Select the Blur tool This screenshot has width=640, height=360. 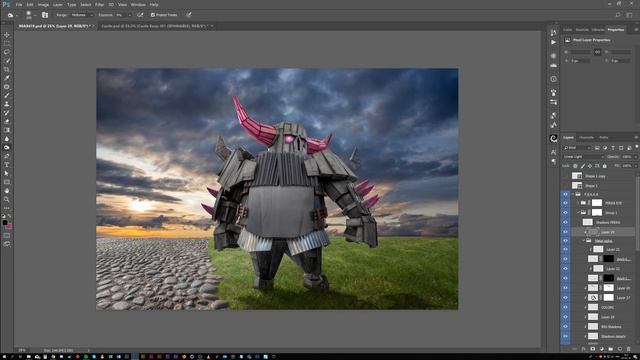7,139
